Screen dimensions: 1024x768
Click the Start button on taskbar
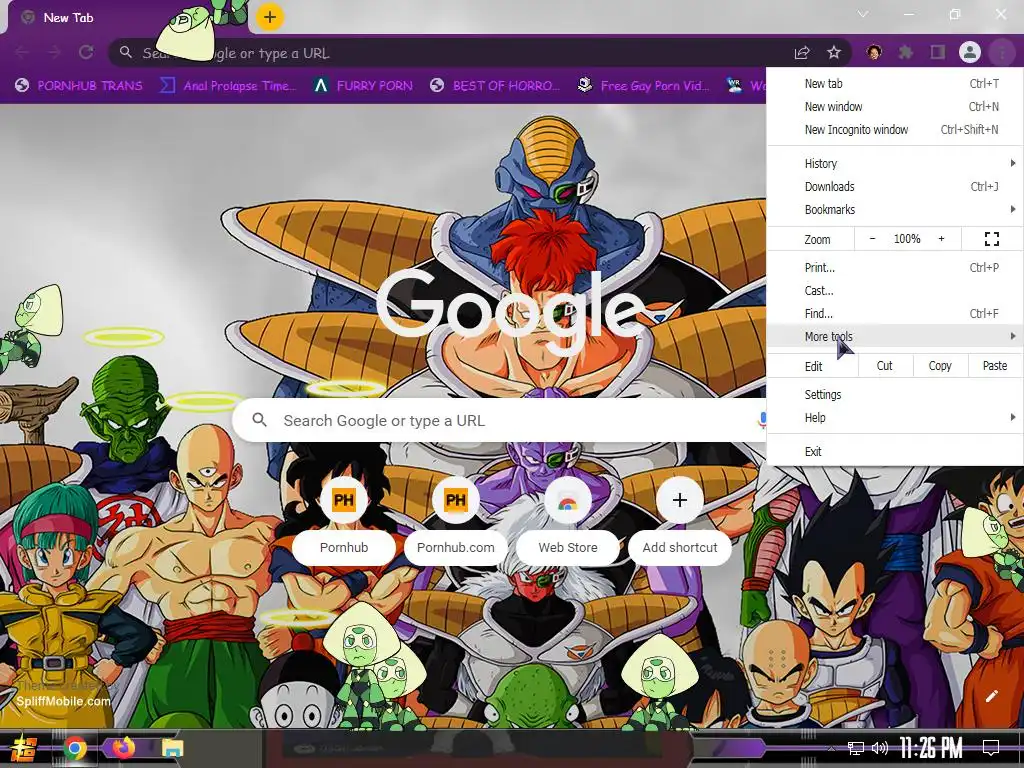(x=24, y=749)
